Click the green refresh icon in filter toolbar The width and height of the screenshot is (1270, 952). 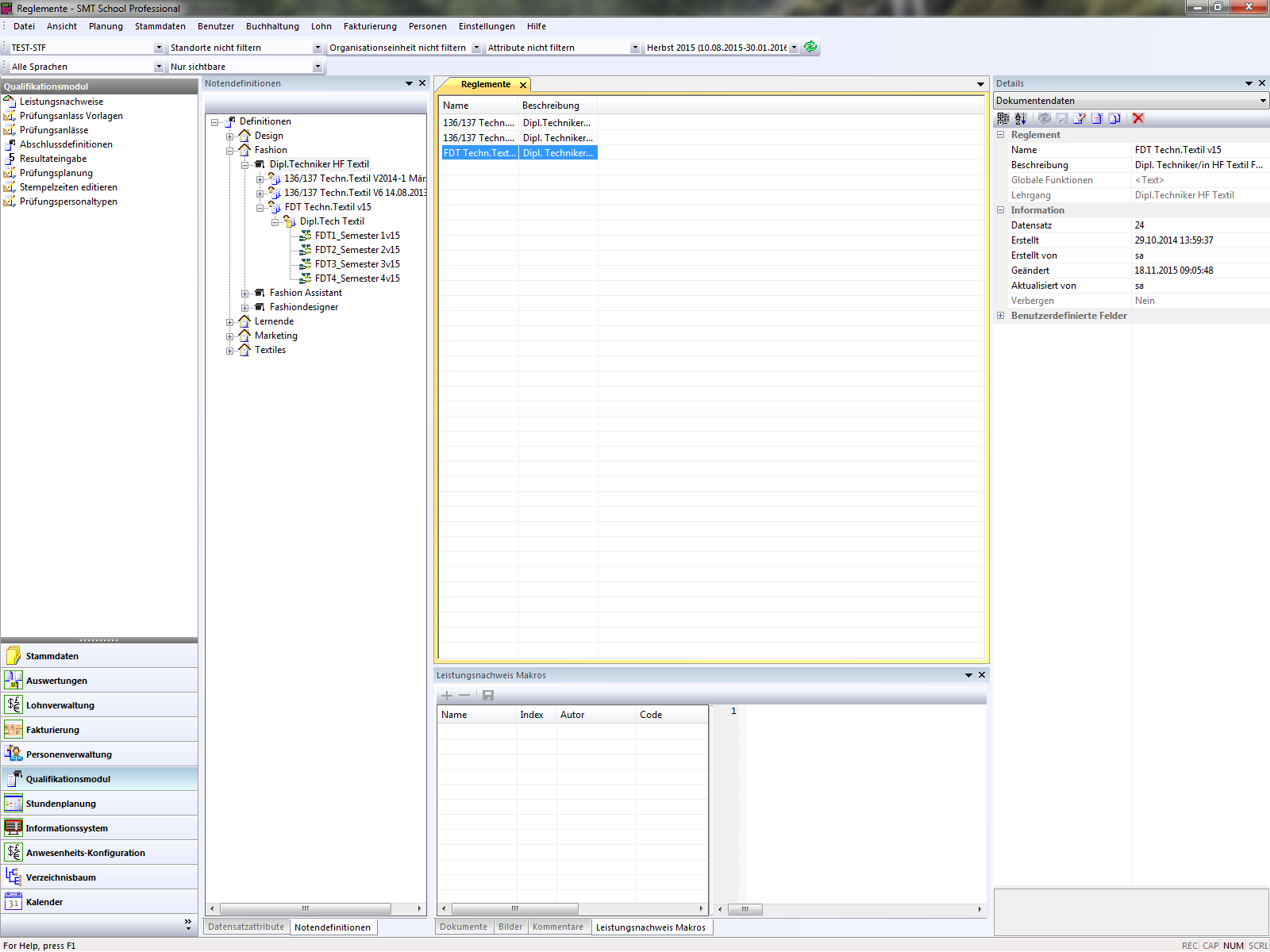(x=810, y=47)
